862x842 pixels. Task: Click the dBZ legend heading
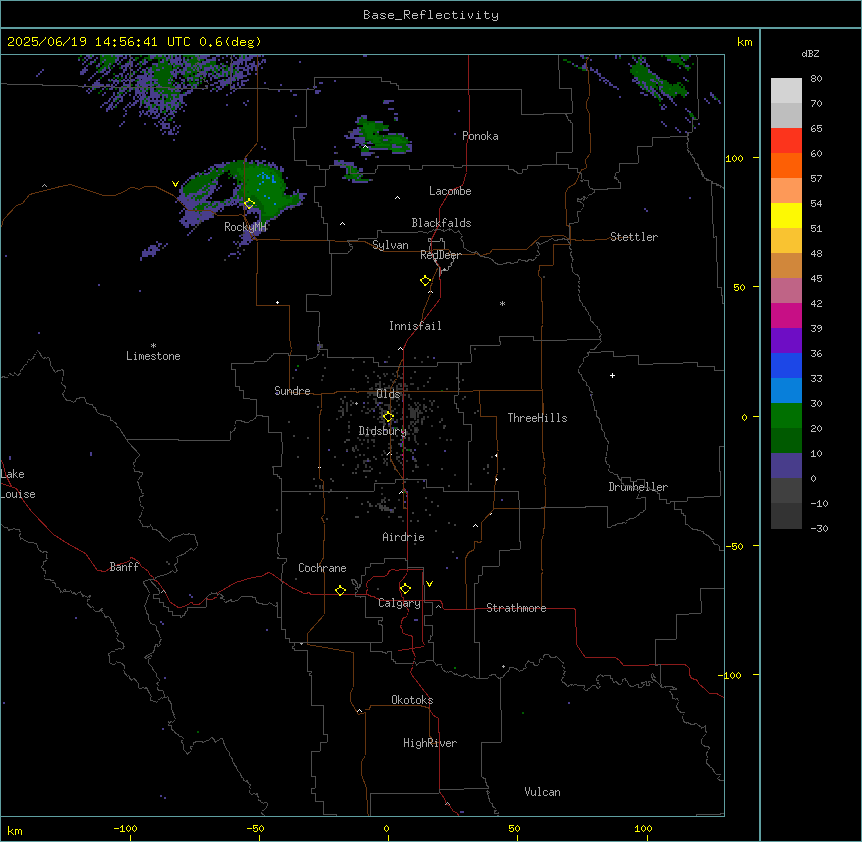810,53
